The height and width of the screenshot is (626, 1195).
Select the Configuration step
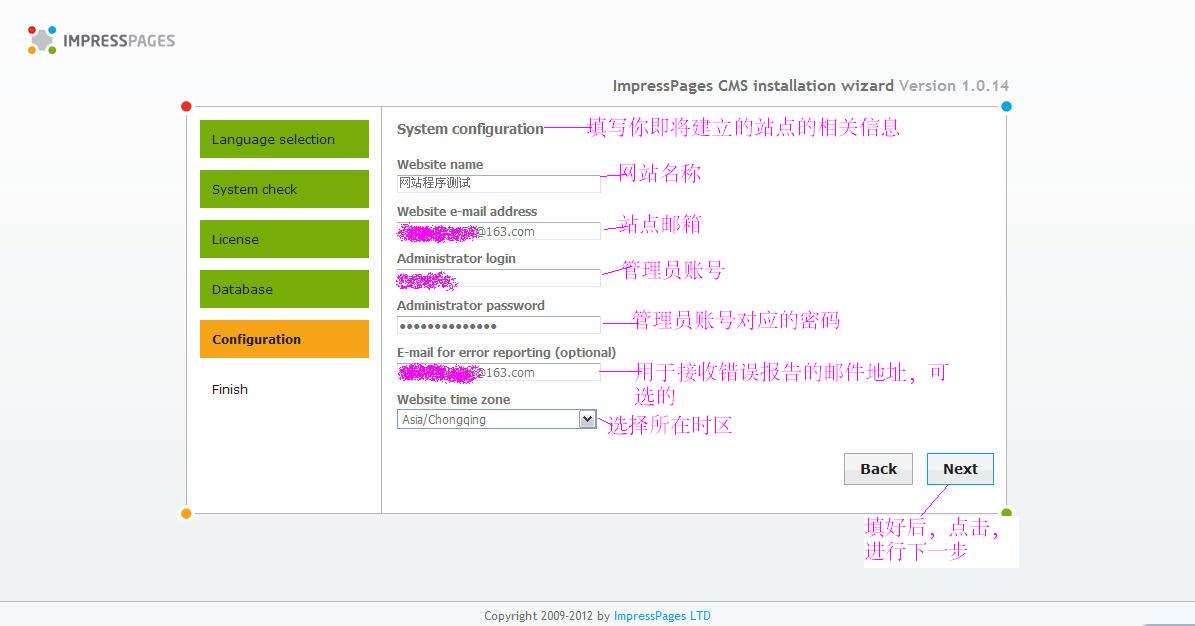(284, 339)
